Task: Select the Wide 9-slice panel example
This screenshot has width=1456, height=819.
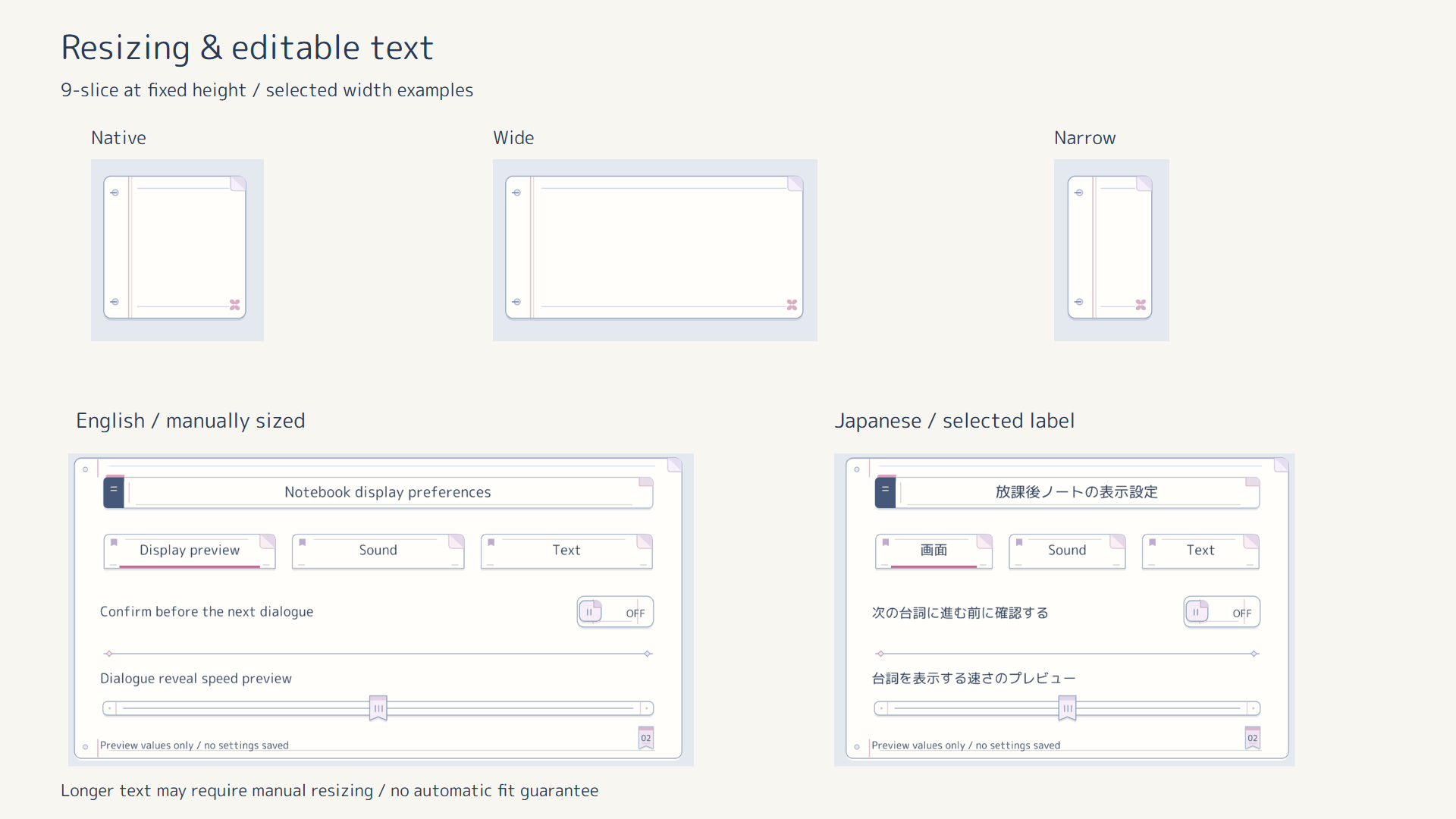Action: [x=654, y=247]
